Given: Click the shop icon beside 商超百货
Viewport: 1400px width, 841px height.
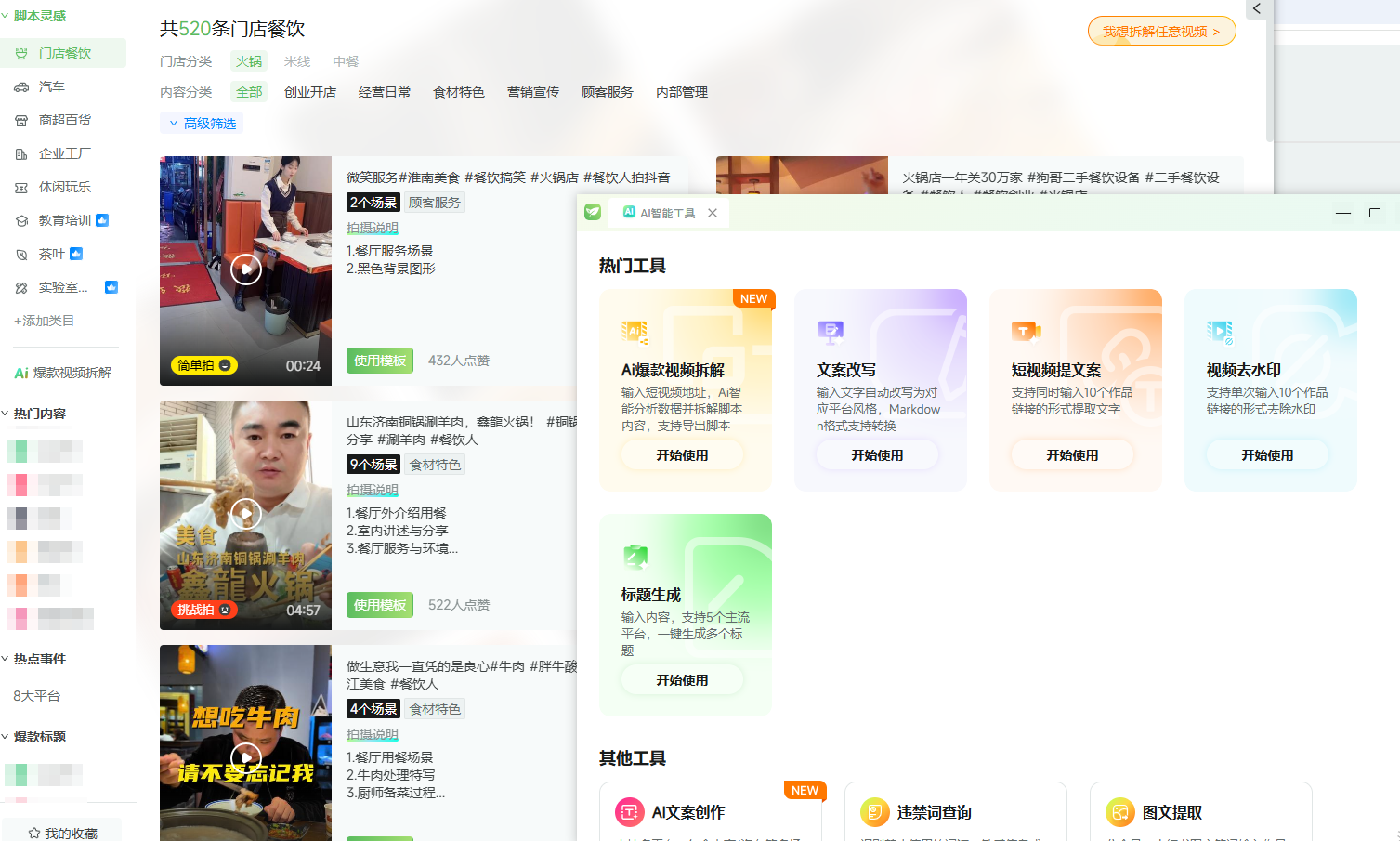Looking at the screenshot, I should pyautogui.click(x=21, y=120).
